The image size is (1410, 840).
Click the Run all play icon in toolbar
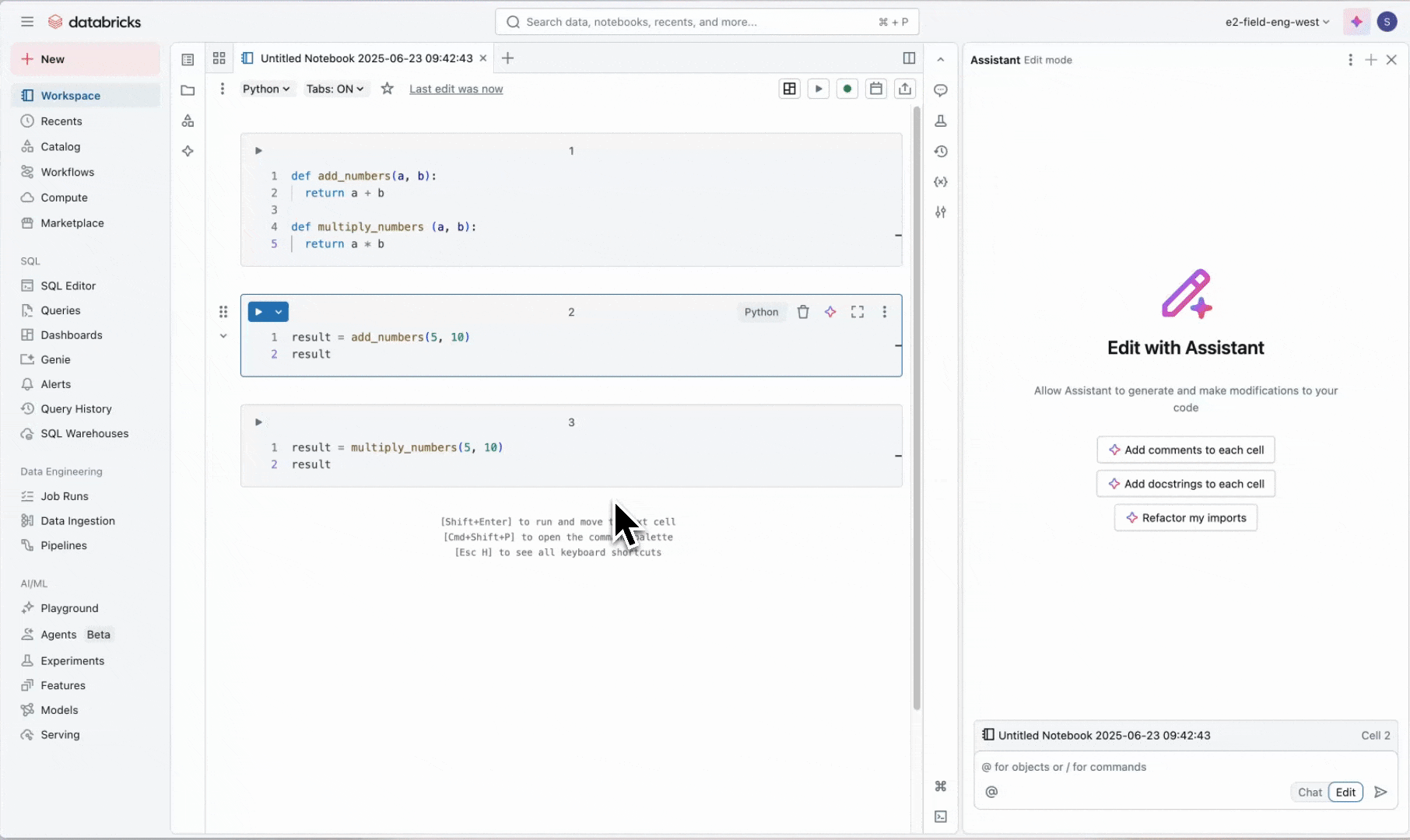819,89
